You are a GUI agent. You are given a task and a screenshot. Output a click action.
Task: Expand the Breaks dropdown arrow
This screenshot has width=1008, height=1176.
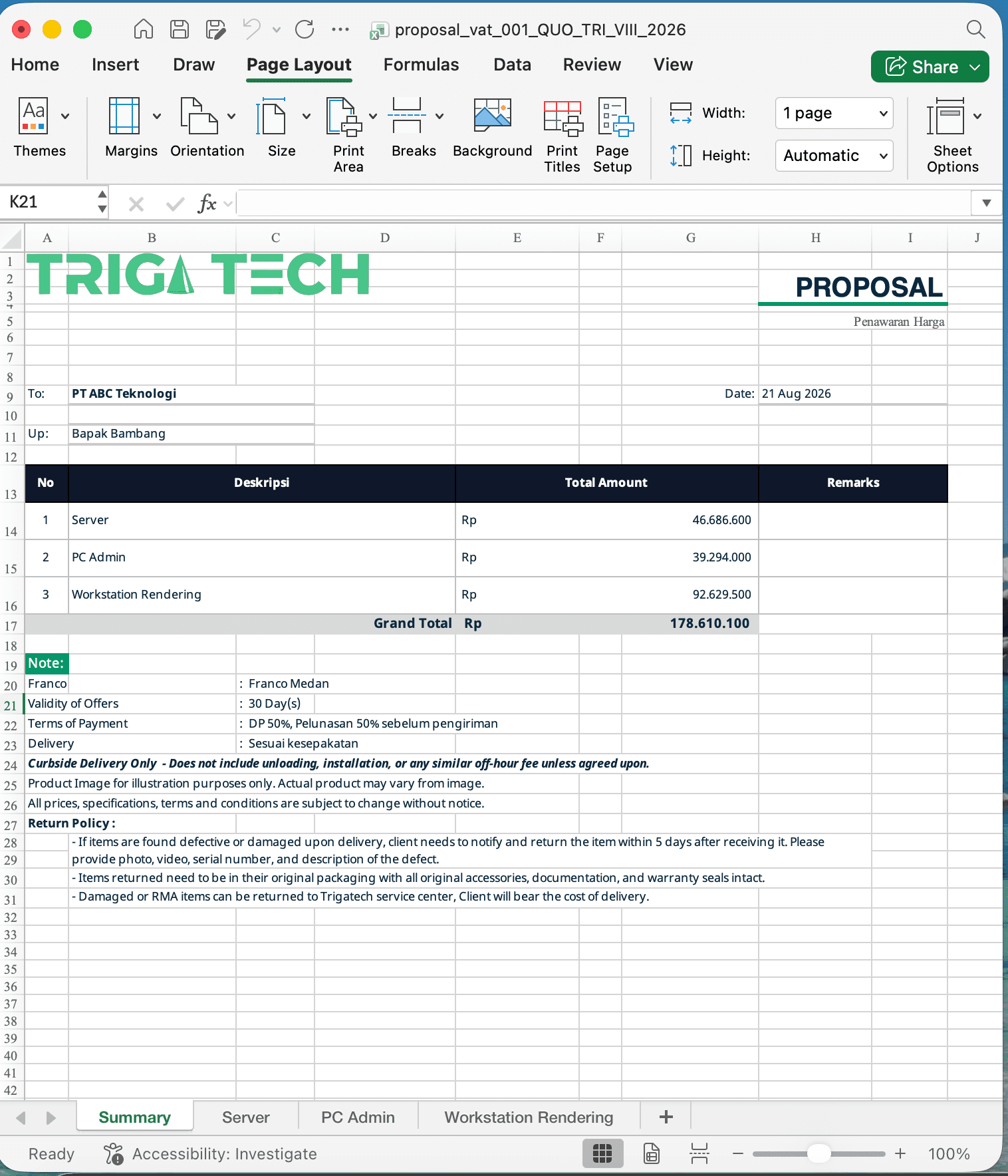point(440,116)
